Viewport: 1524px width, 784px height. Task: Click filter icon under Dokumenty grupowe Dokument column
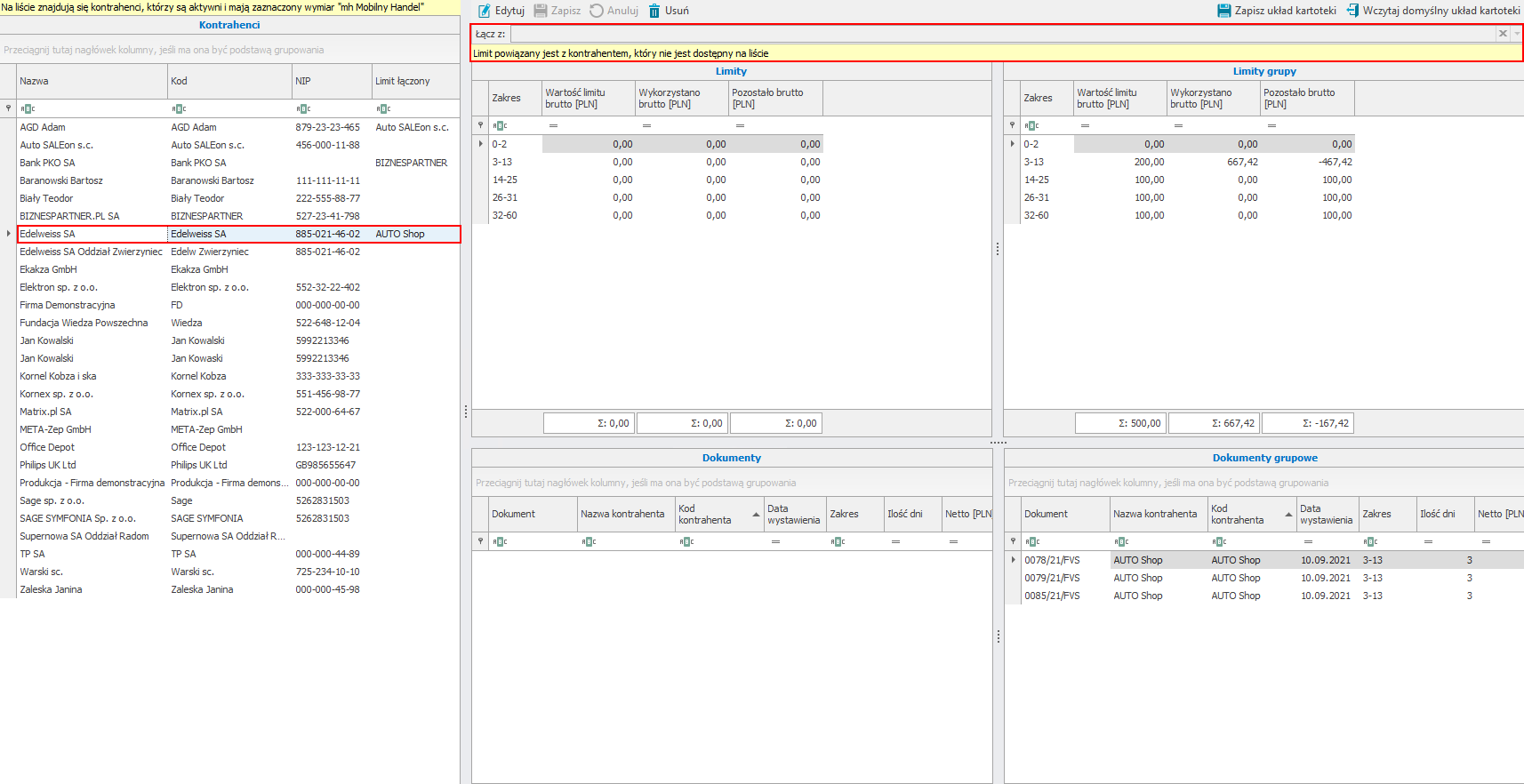(1032, 541)
